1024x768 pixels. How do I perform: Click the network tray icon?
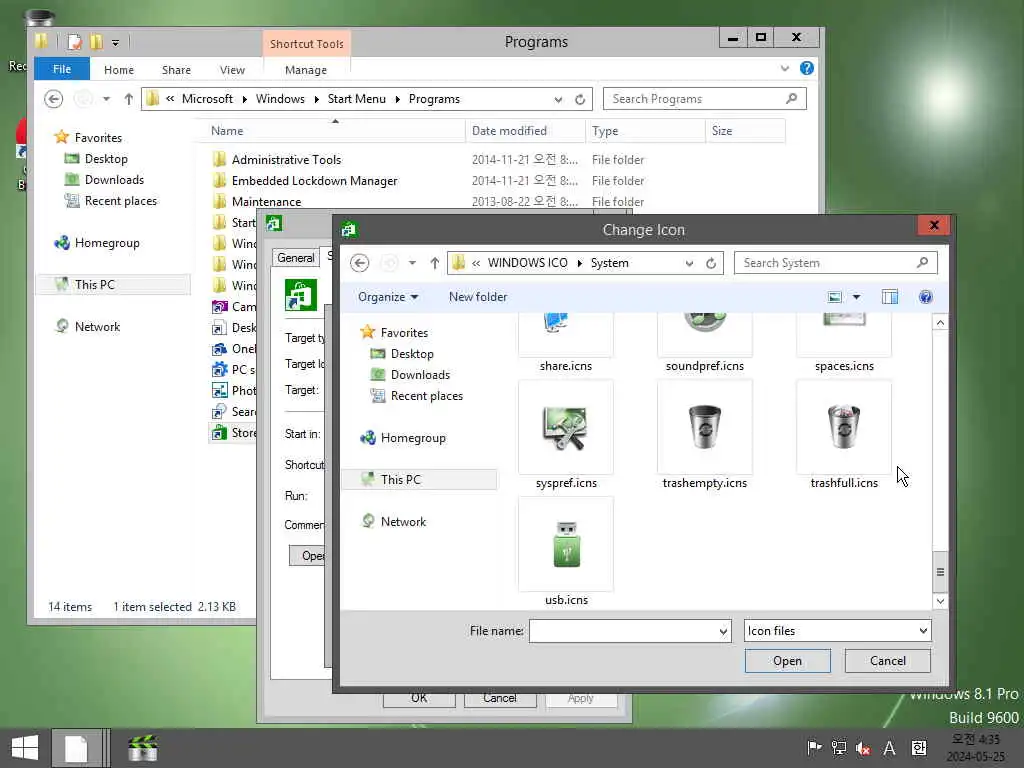(x=839, y=748)
